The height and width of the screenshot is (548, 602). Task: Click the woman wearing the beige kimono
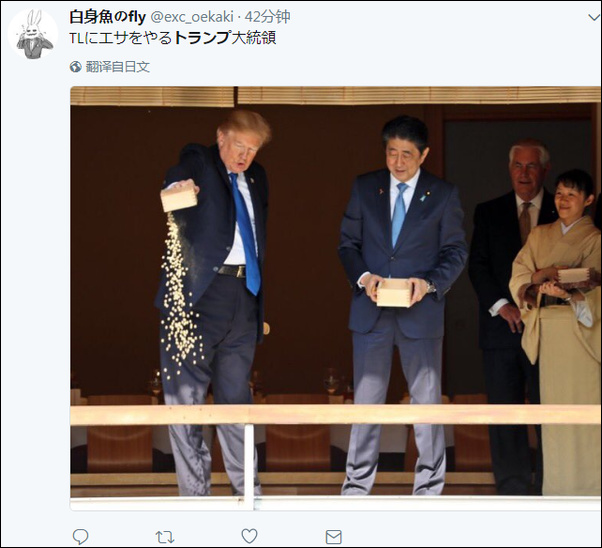click(x=556, y=330)
